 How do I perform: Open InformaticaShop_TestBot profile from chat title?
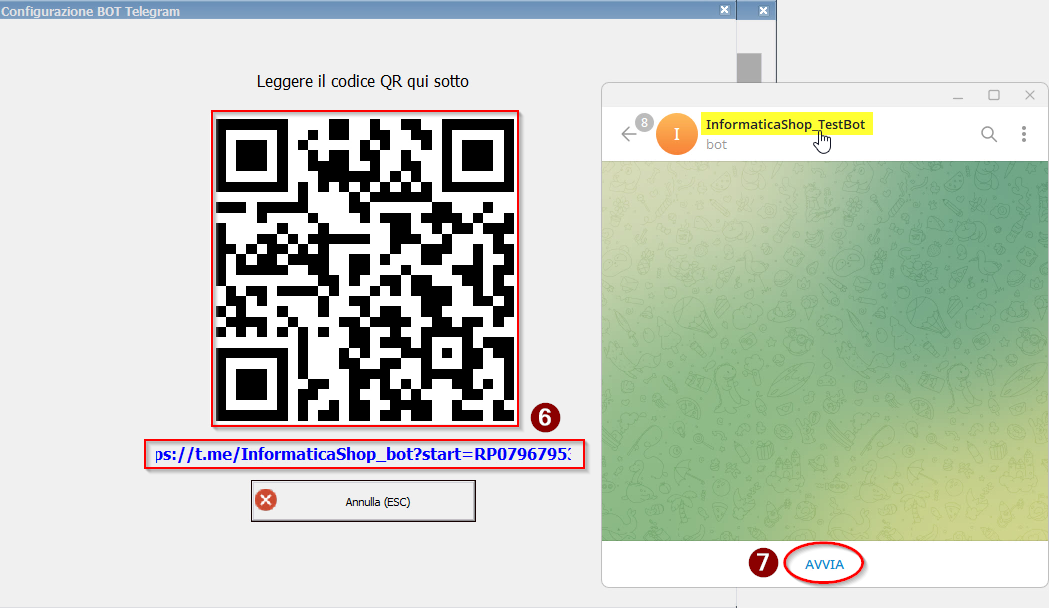point(785,124)
